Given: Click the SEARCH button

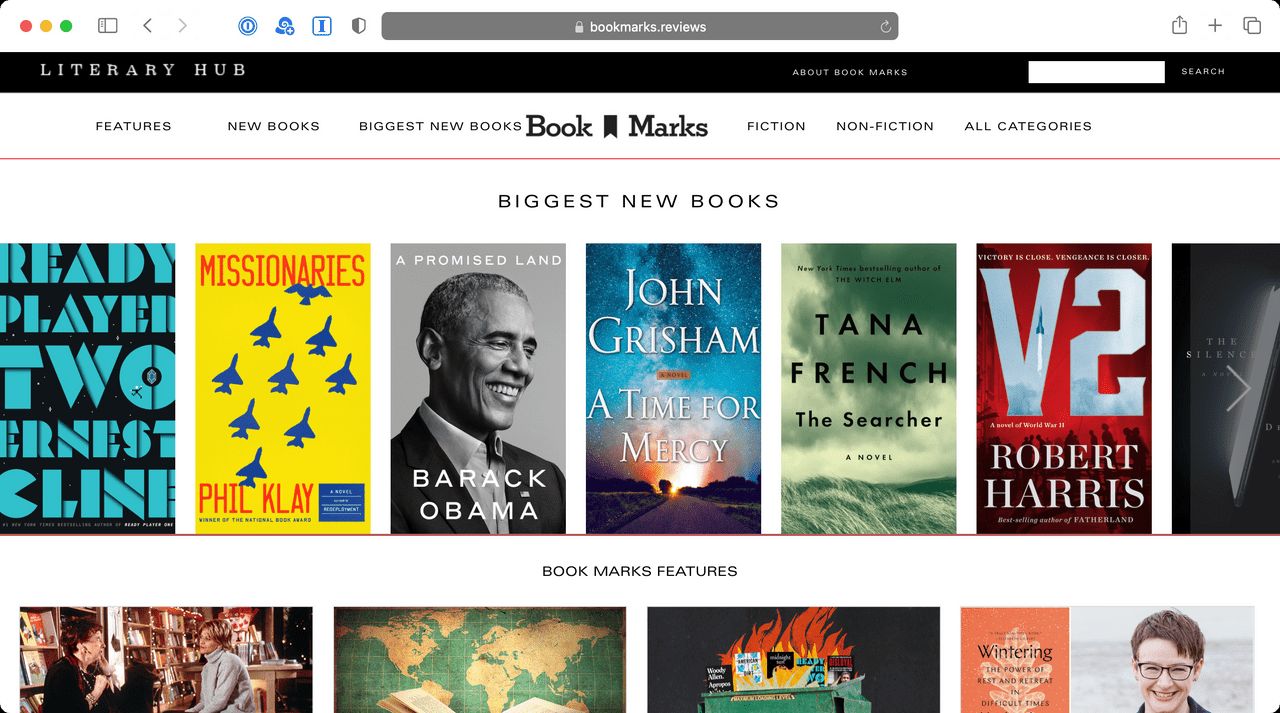Looking at the screenshot, I should tap(1203, 71).
